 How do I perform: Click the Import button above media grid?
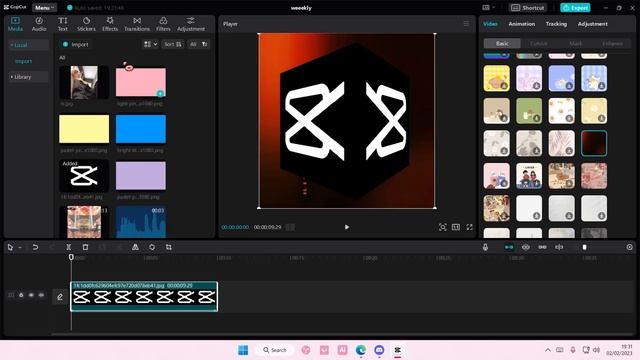[76, 44]
